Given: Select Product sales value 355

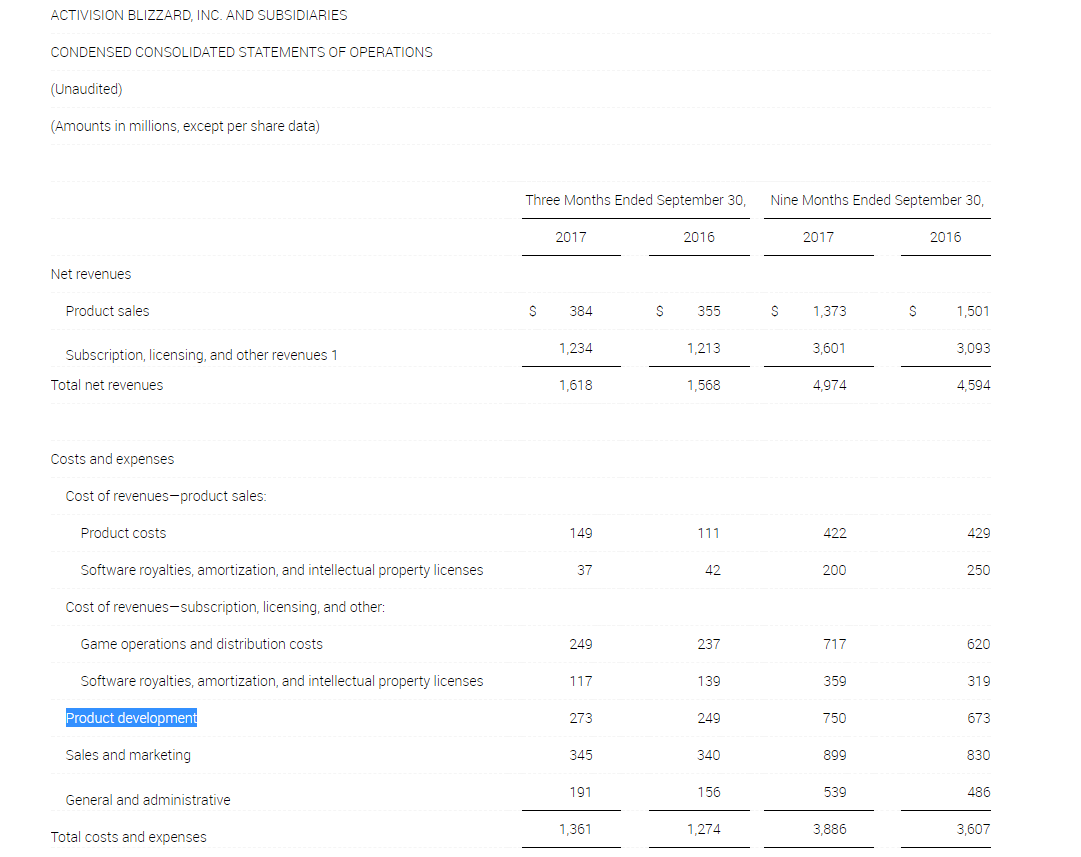Looking at the screenshot, I should 709,311.
